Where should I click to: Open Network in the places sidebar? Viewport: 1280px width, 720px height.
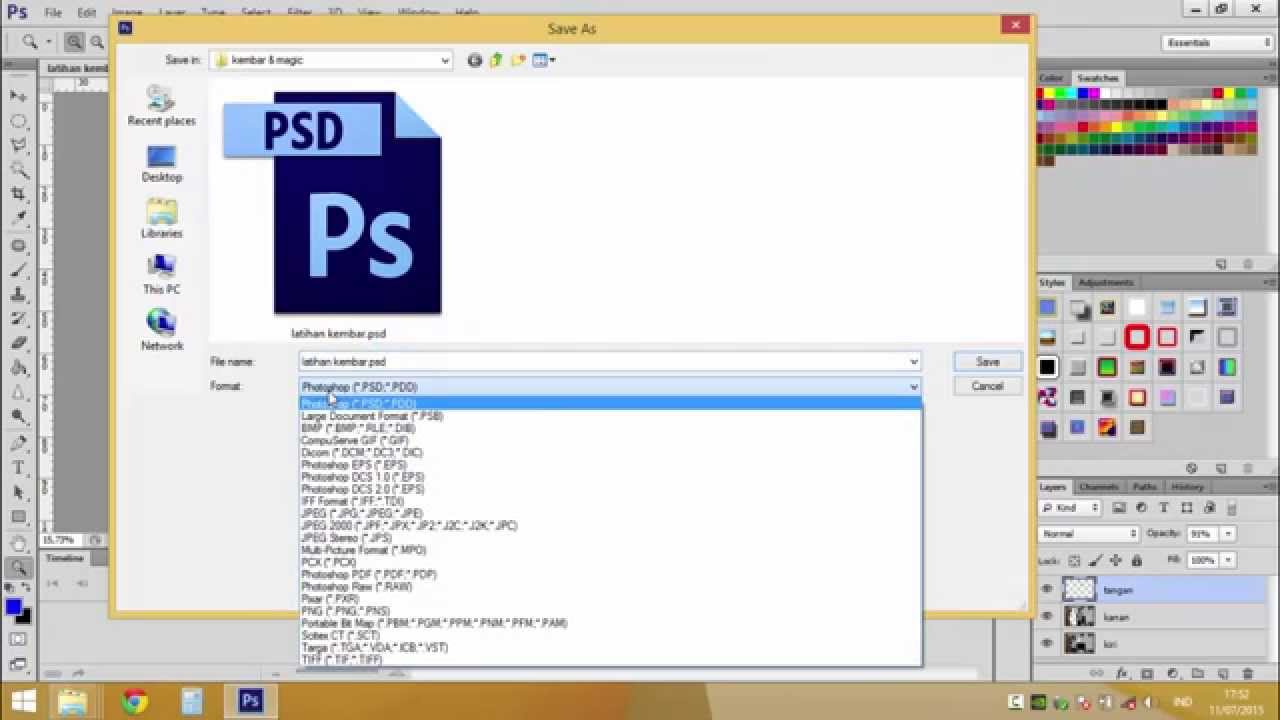coord(162,331)
